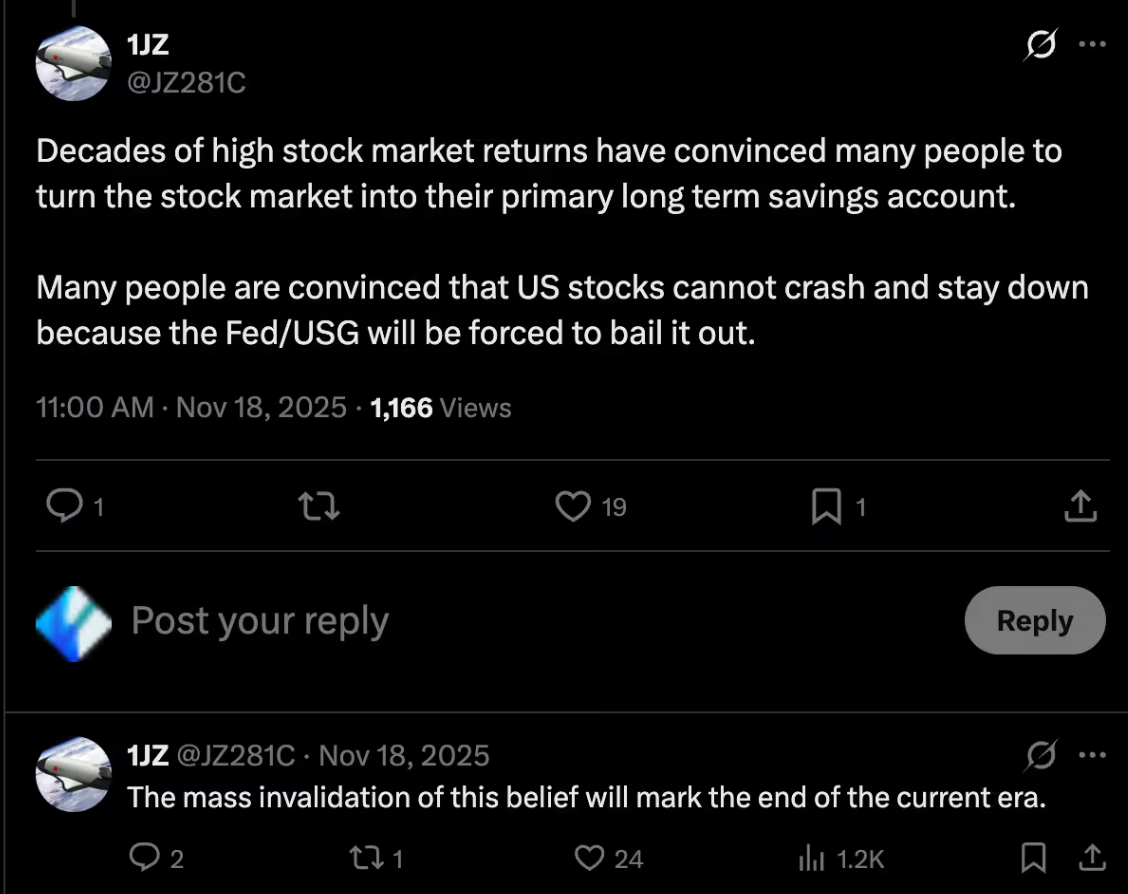This screenshot has height=894, width=1128.
Task: Like the main post with 19 likes
Action: coord(573,508)
